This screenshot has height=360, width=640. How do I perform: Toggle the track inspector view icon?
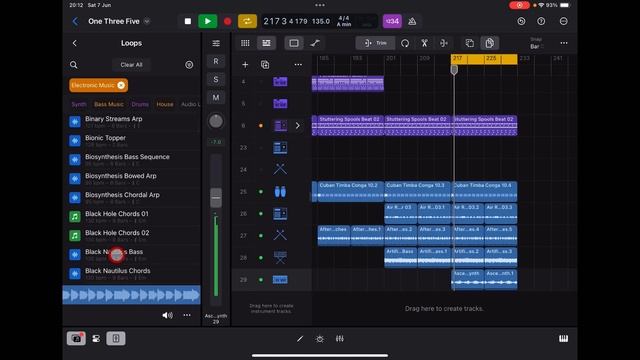(x=294, y=43)
